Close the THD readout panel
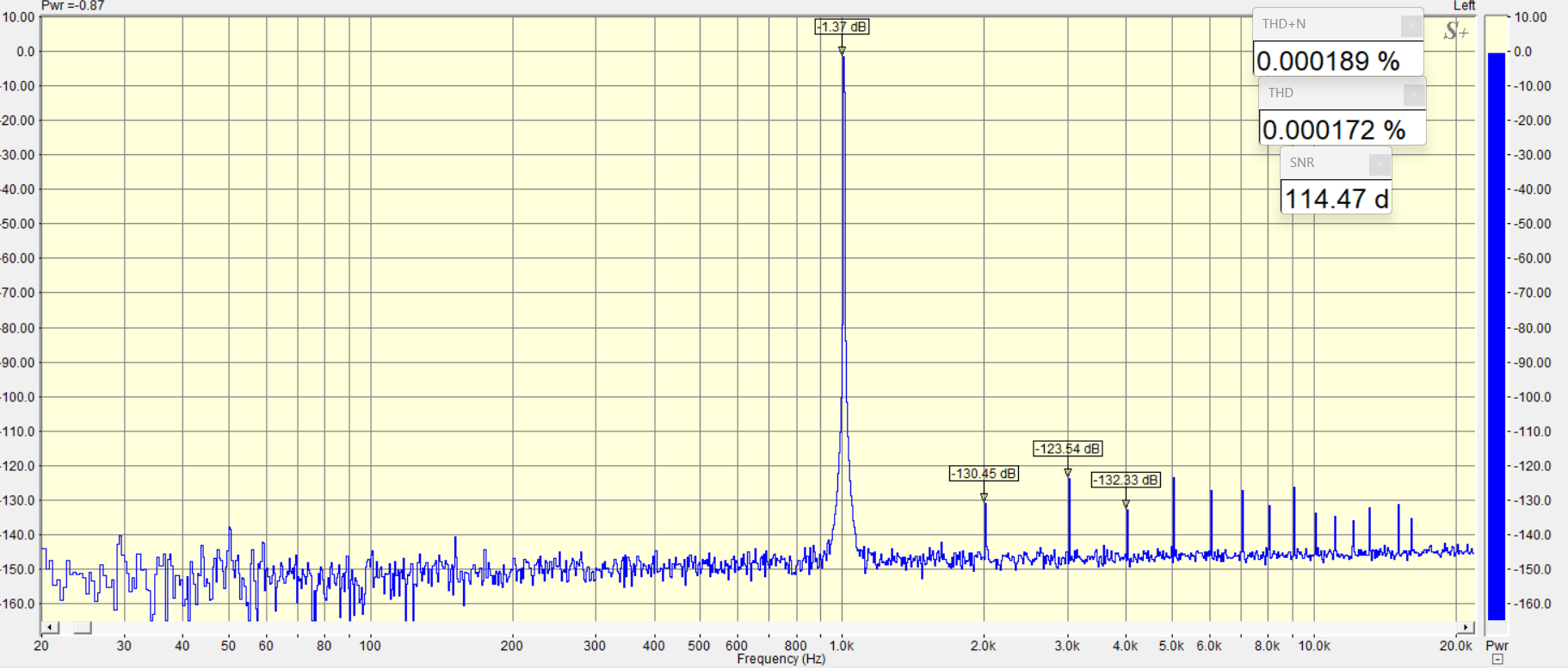 pyautogui.click(x=1414, y=94)
